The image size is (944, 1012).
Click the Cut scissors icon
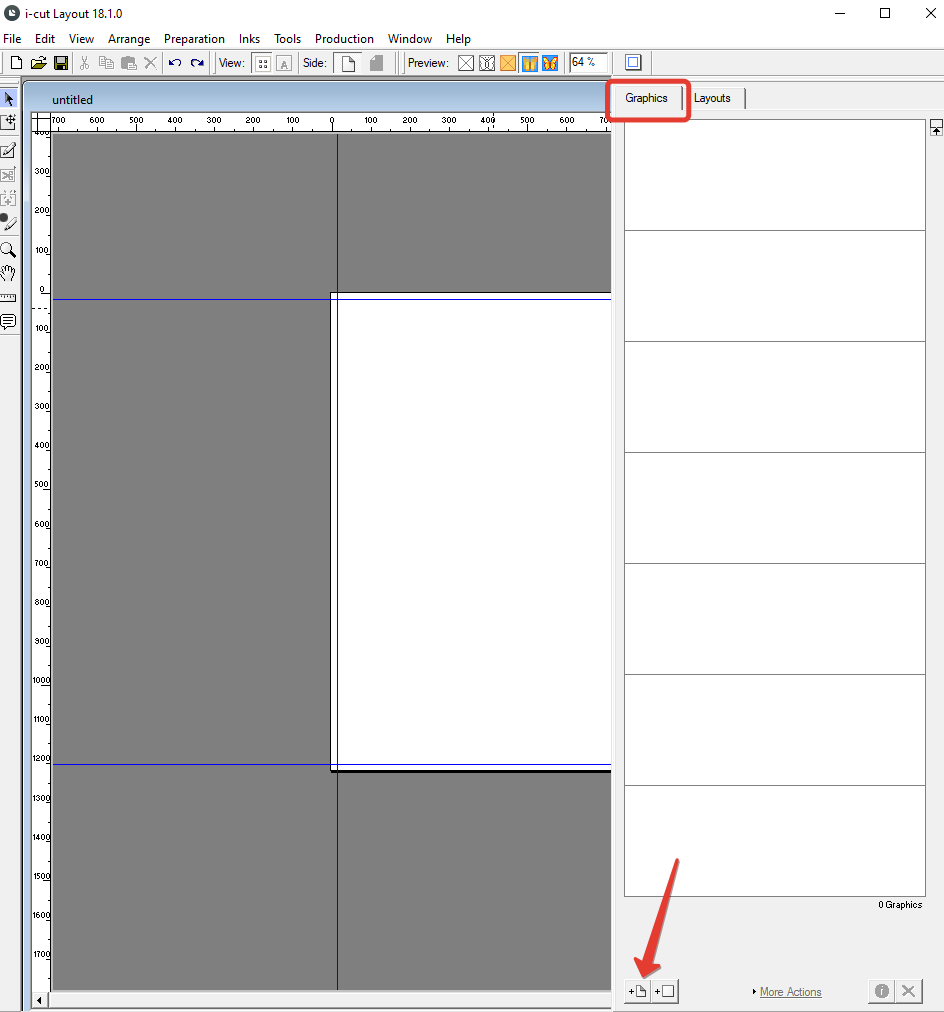tap(84, 63)
